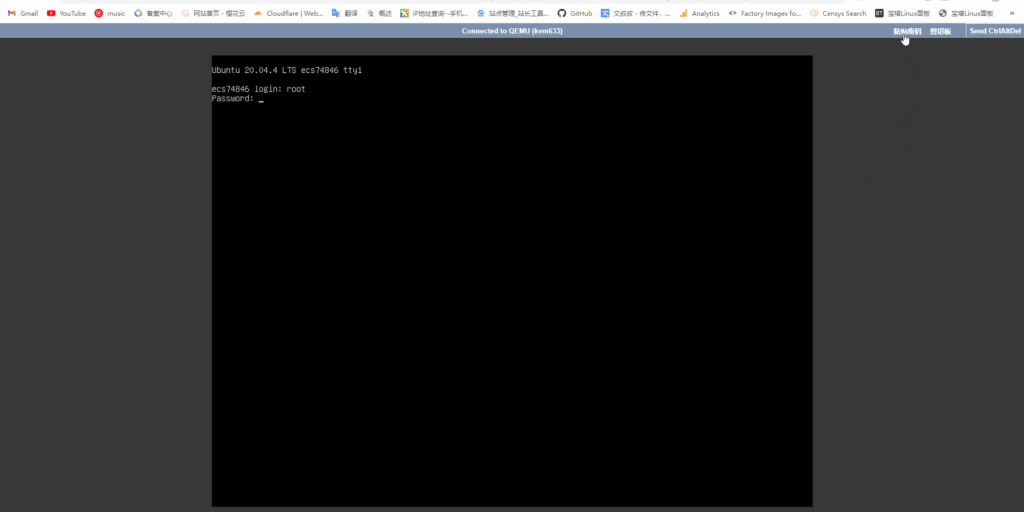This screenshot has width=1024, height=512.
Task: Click the Connected to QEMU status text
Action: 511,31
